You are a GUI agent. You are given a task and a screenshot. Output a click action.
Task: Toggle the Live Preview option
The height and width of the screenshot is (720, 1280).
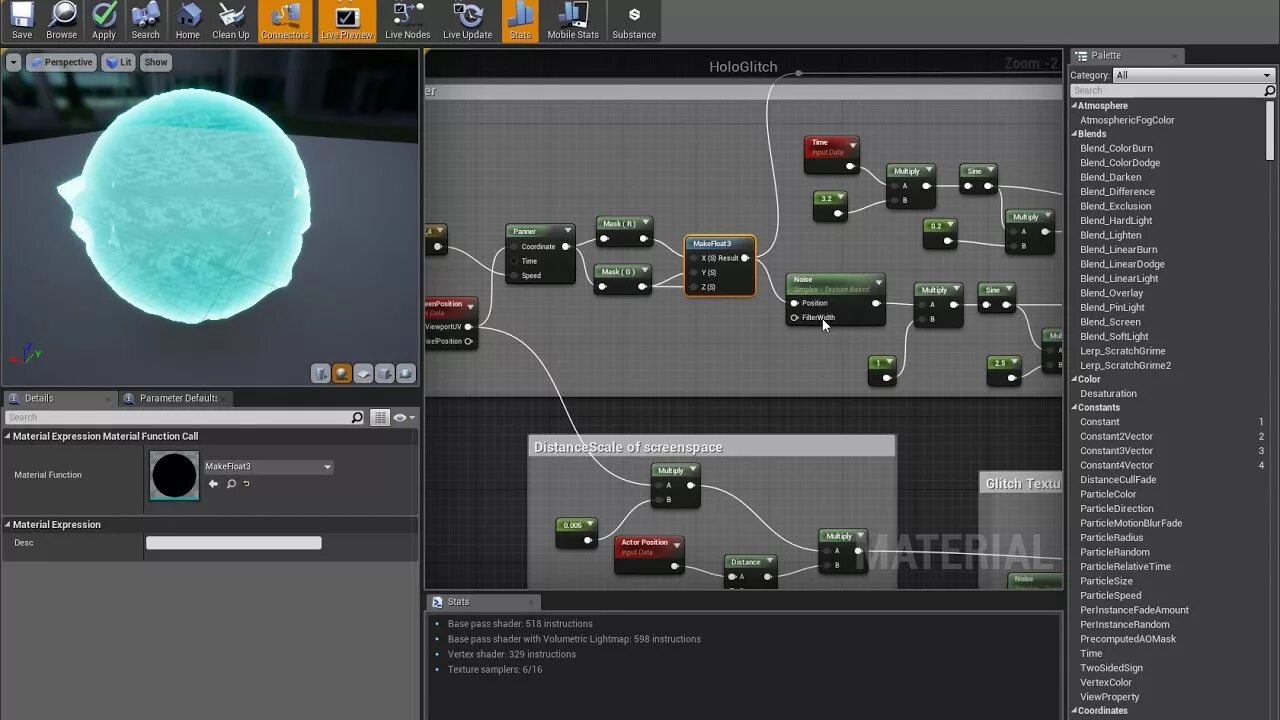click(347, 21)
